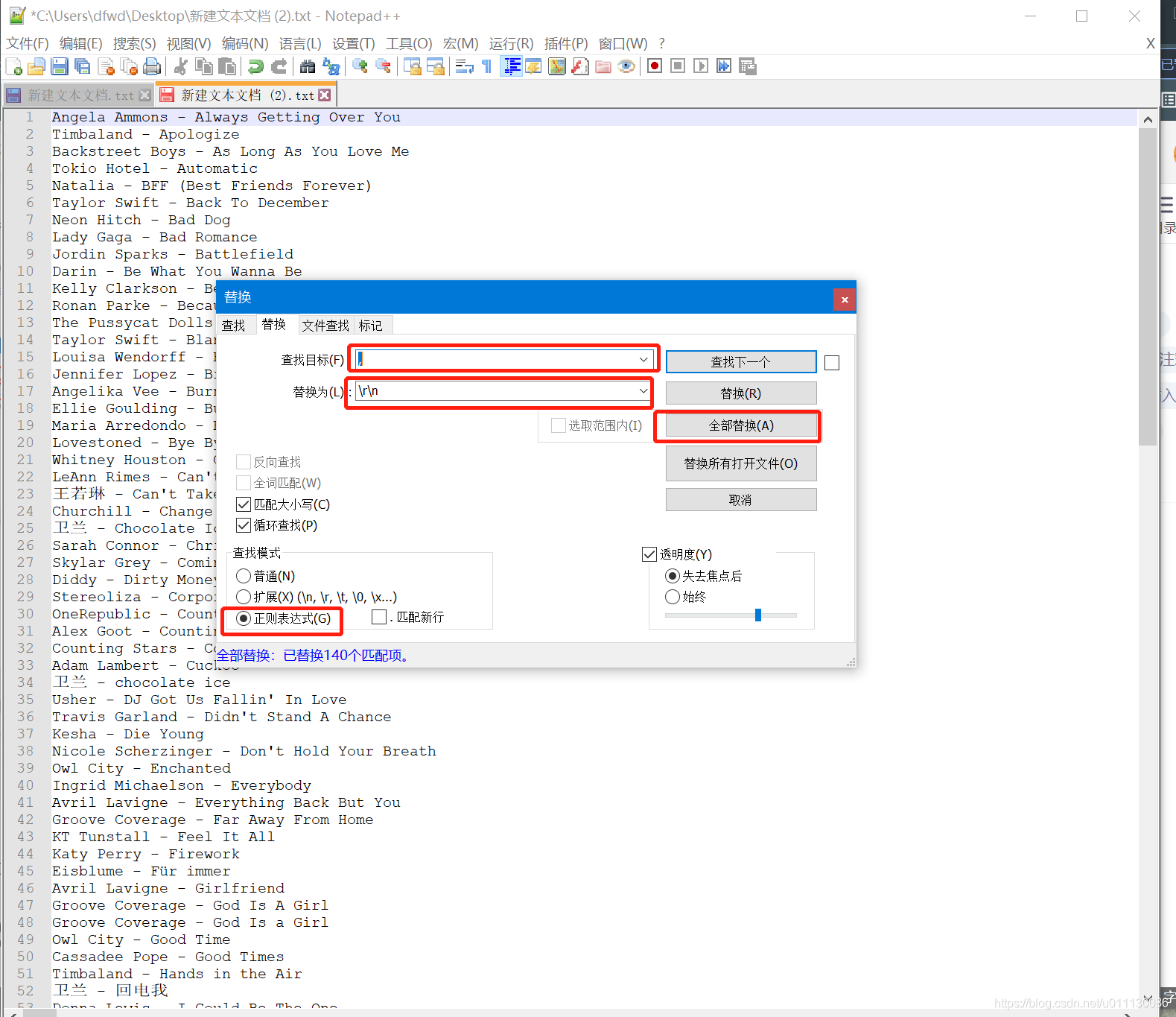Viewport: 1176px width, 1017px height.
Task: Click the Document map toolbar icon
Action: point(557,66)
